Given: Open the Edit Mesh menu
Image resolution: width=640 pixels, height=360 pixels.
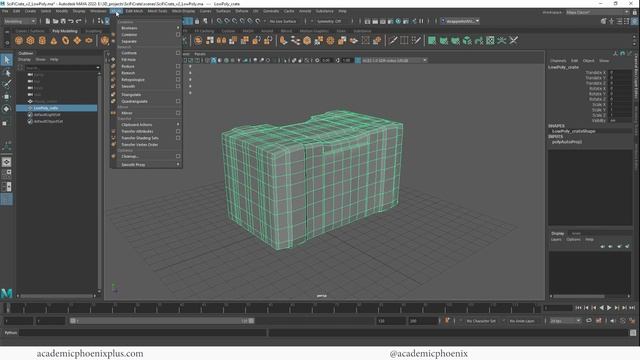Looking at the screenshot, I should tap(134, 11).
